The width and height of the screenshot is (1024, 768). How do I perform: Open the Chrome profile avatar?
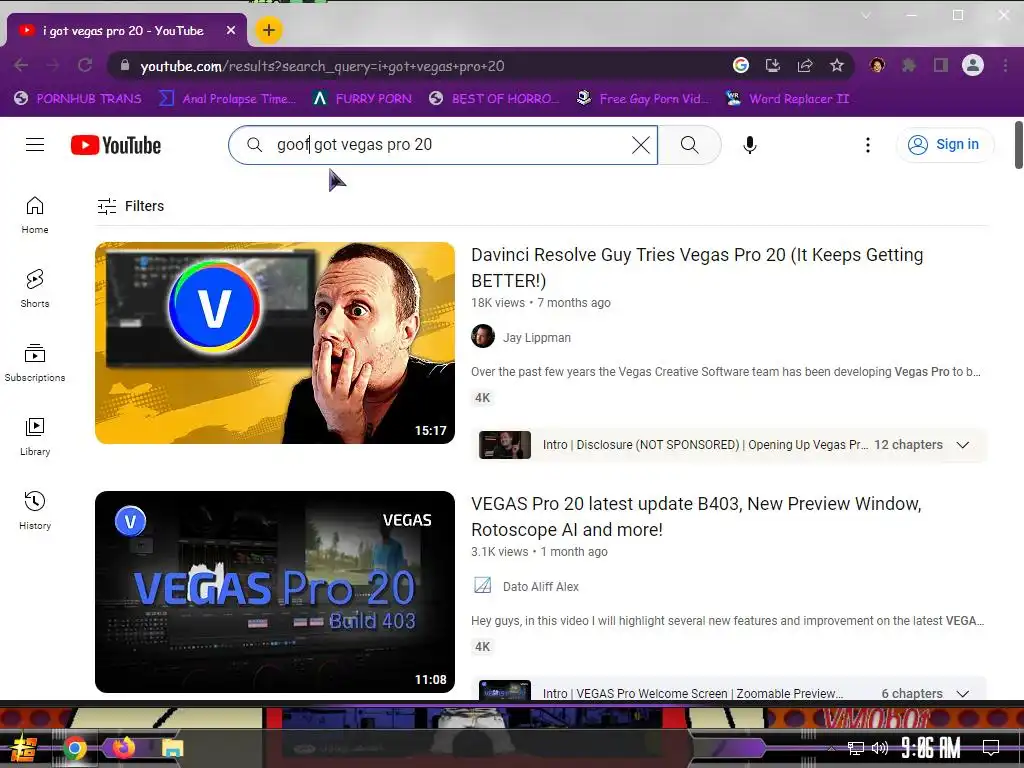pyautogui.click(x=972, y=65)
